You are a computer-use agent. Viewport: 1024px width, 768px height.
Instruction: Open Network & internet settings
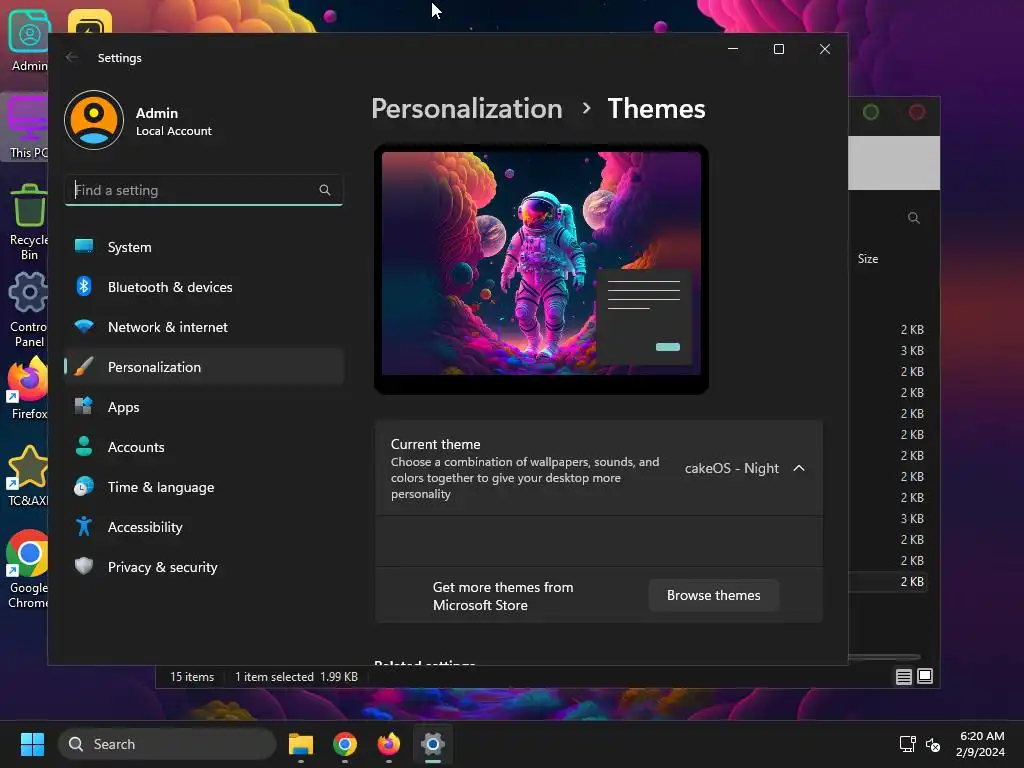coord(204,327)
